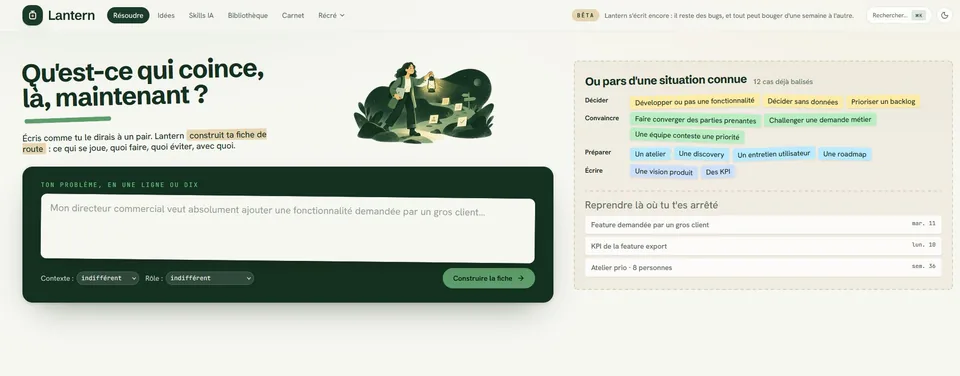The image size is (960, 376).
Task: Click 'TON PROBLÈME, EN UNE LIGNE OU DIX' label
Action: pos(119,185)
